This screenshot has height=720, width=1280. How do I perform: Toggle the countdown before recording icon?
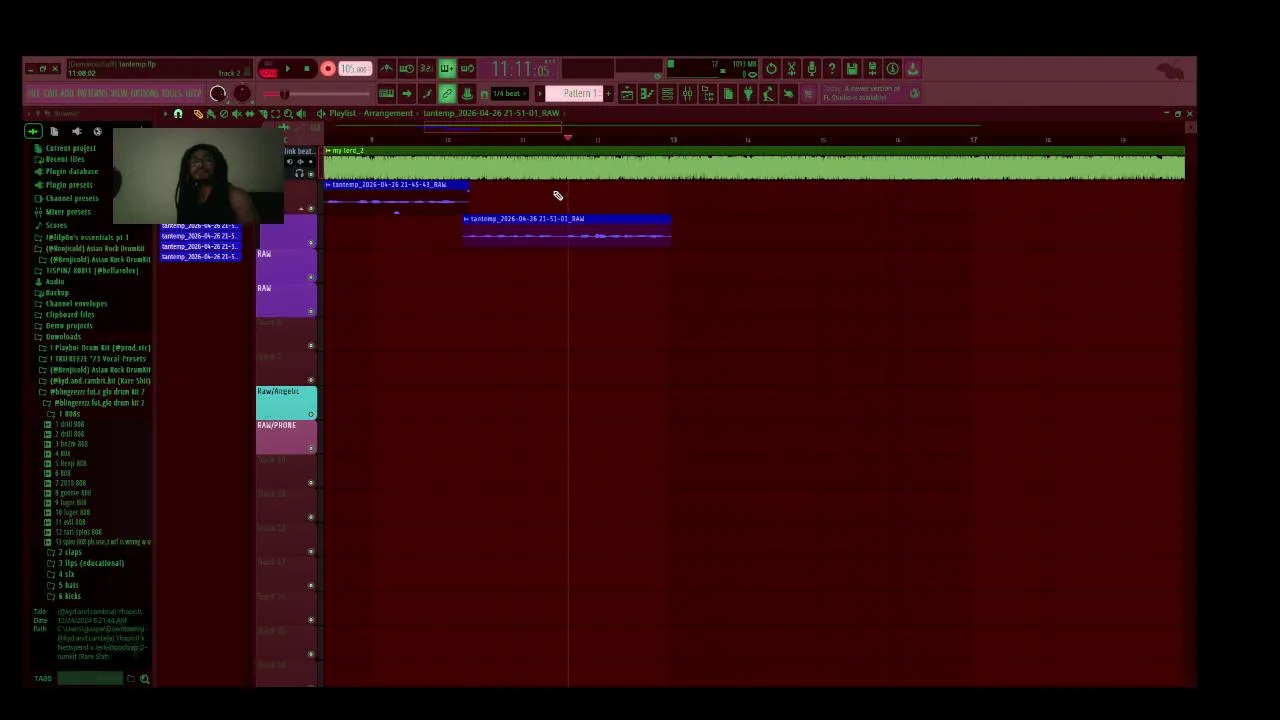(426, 69)
